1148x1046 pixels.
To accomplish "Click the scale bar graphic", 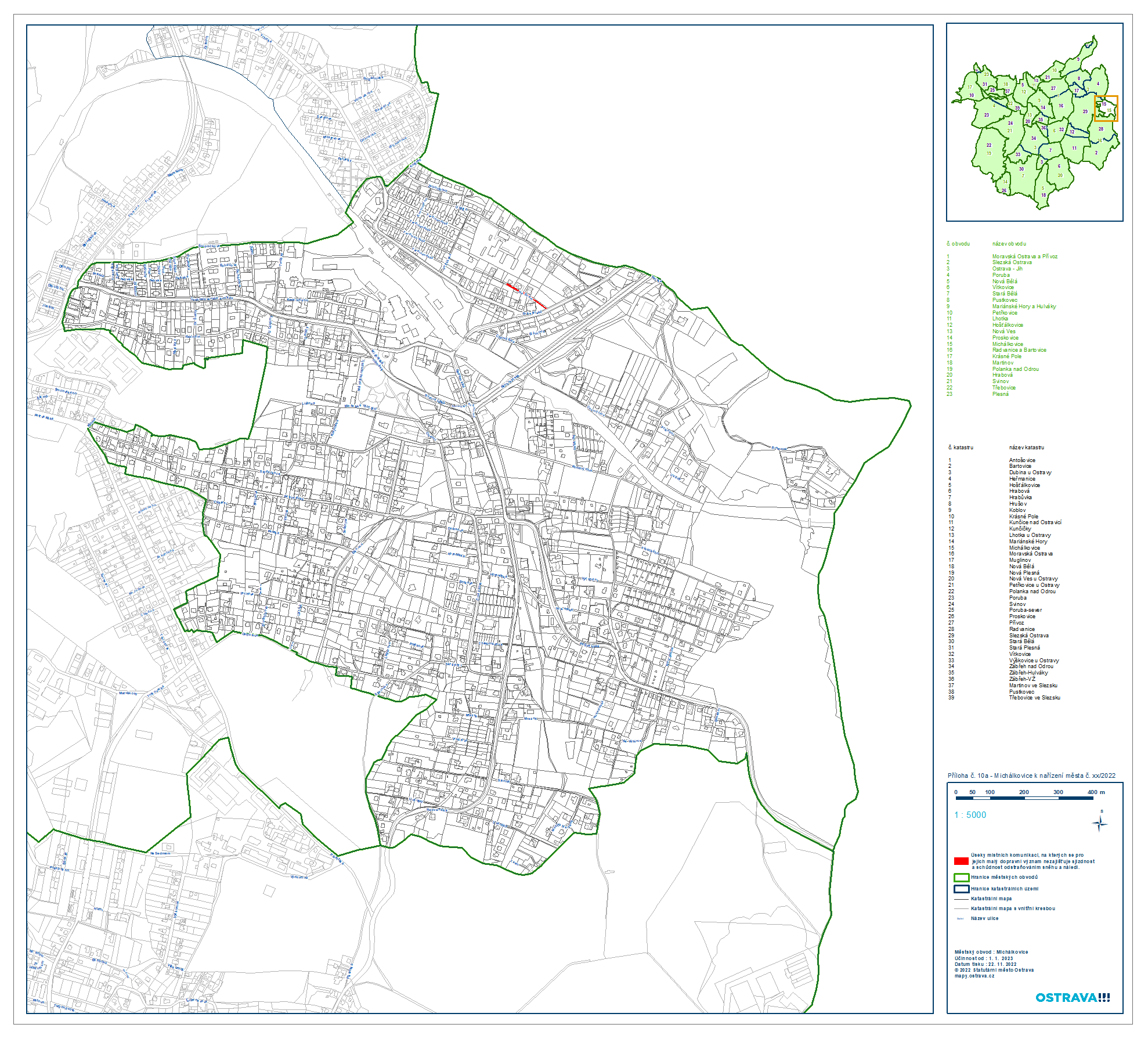I will click(1024, 798).
